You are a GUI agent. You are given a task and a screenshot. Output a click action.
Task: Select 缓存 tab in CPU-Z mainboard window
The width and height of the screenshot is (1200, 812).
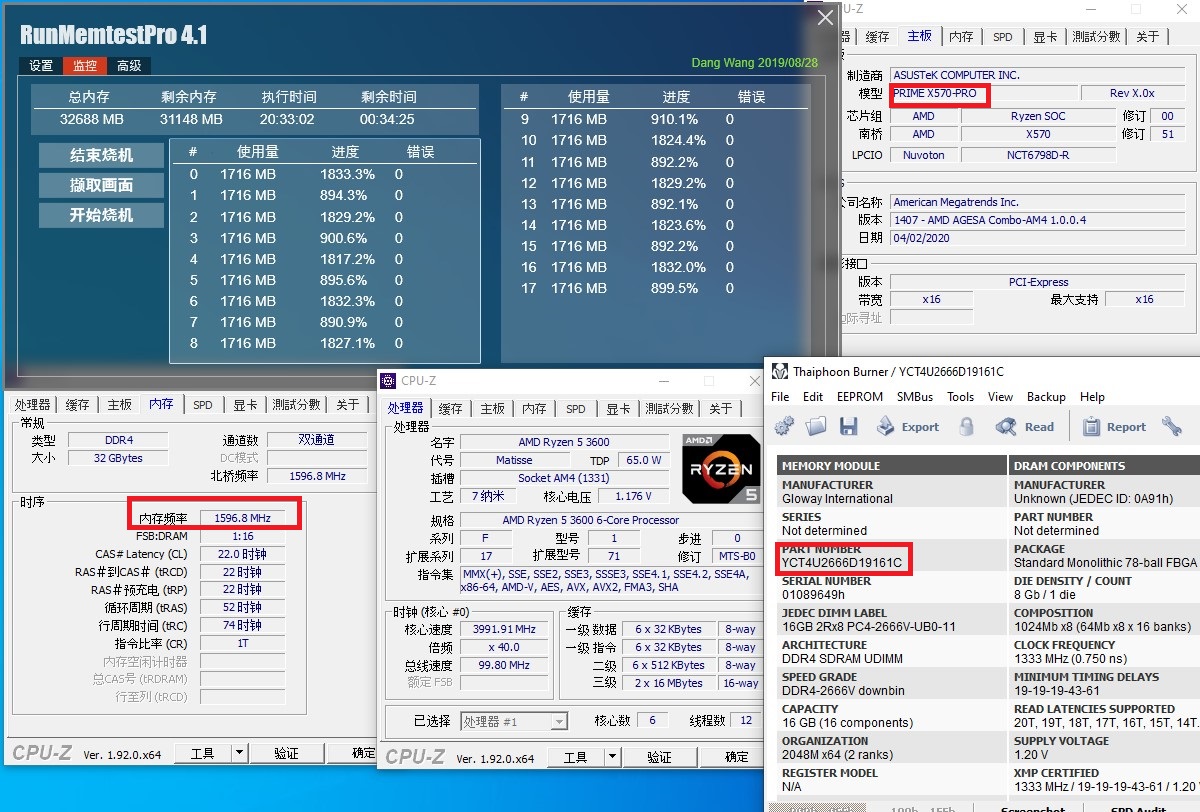(x=877, y=37)
